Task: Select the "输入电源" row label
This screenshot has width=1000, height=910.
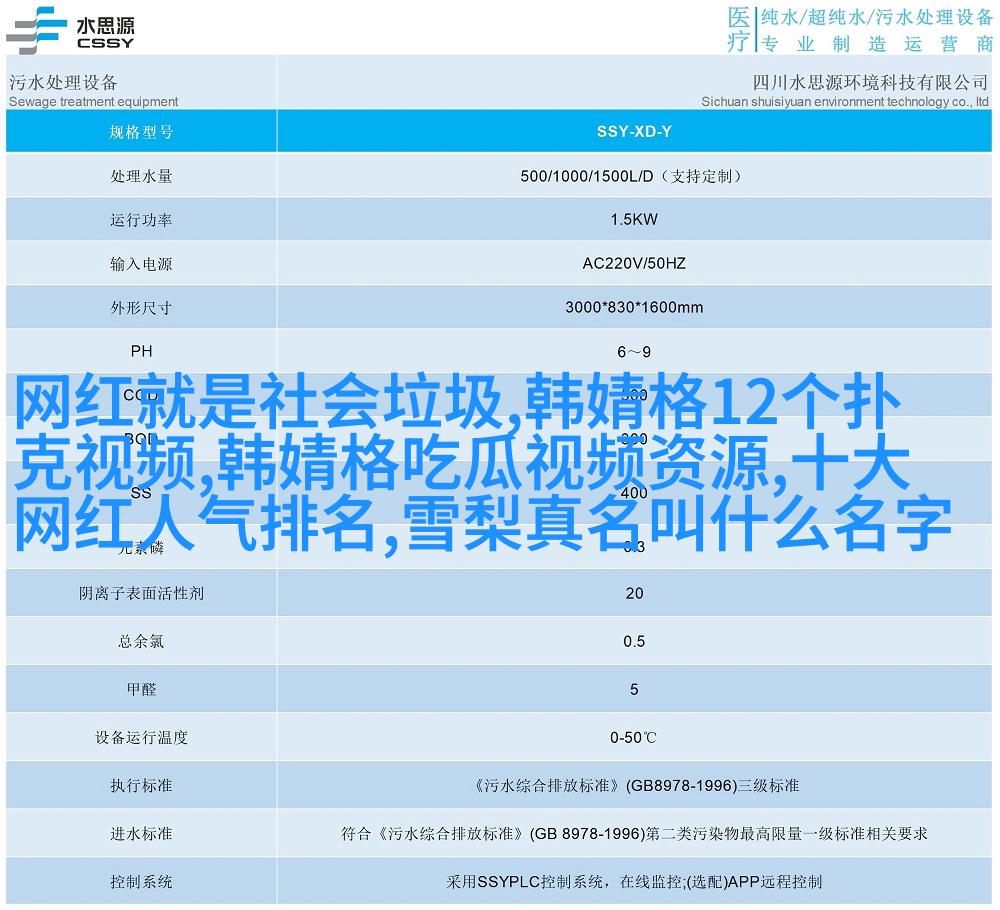Action: [x=141, y=264]
